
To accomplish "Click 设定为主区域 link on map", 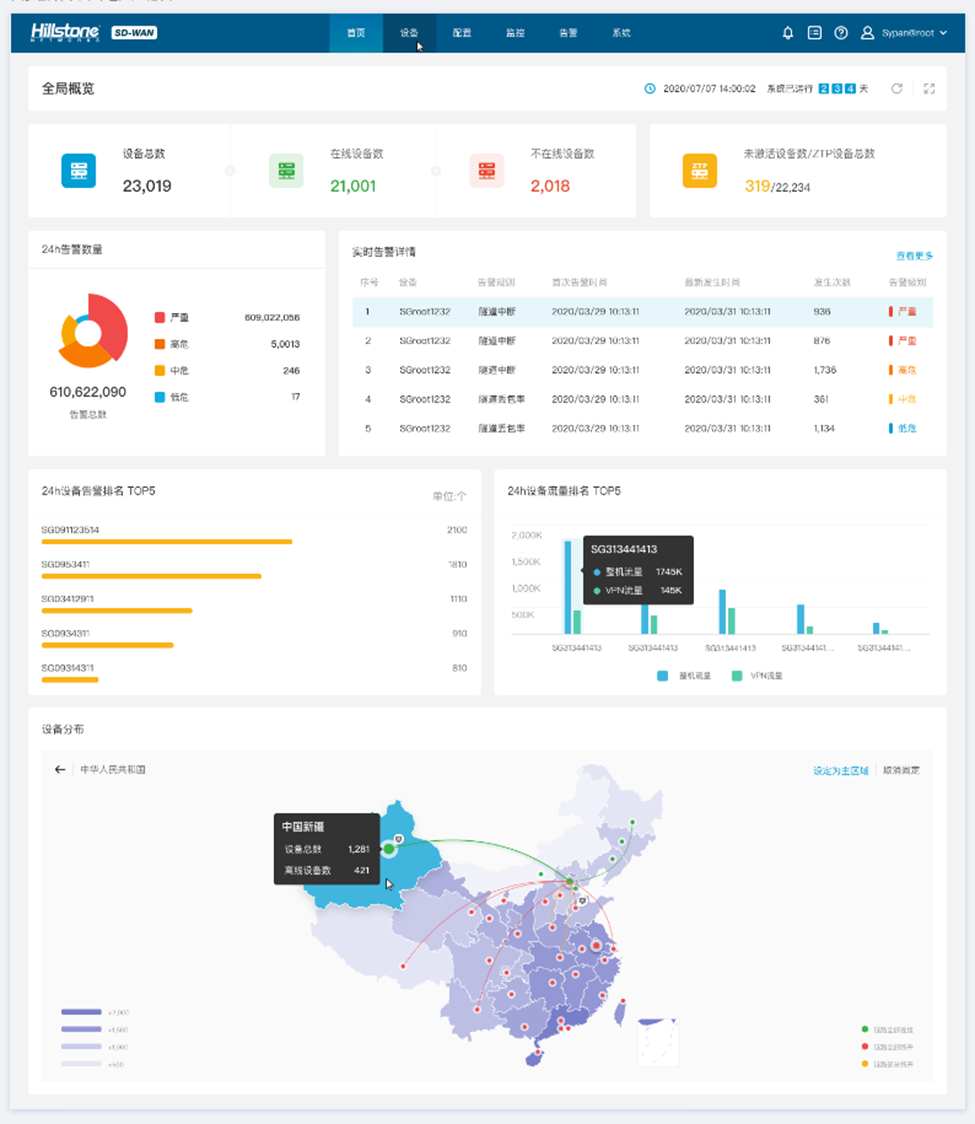I will point(842,770).
